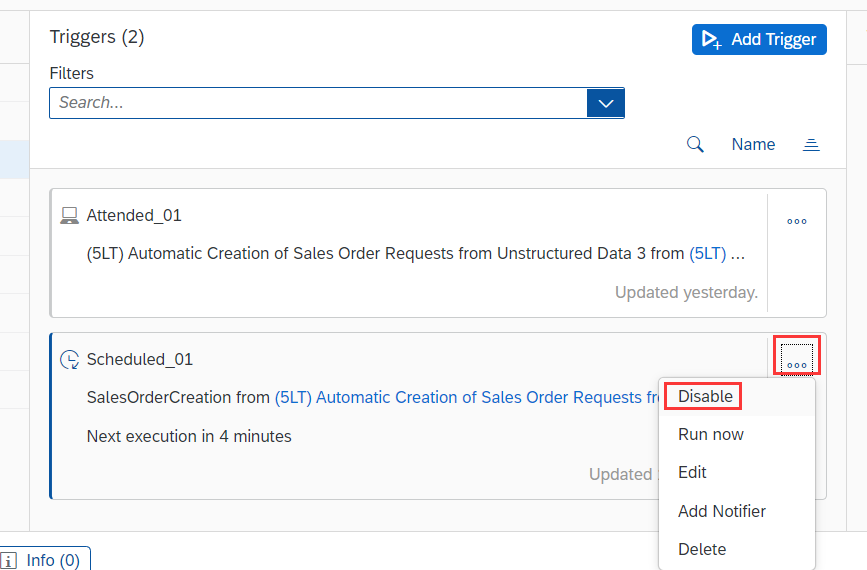
Task: Click the Info icon at the bottom
Action: tap(9, 561)
